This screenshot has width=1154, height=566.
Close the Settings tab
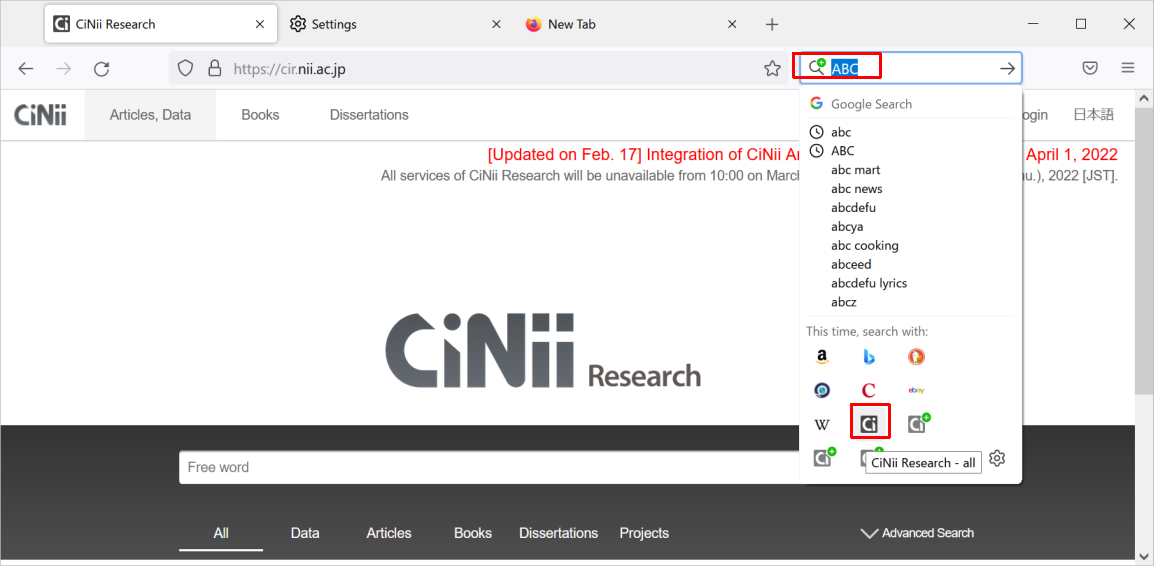(x=496, y=24)
